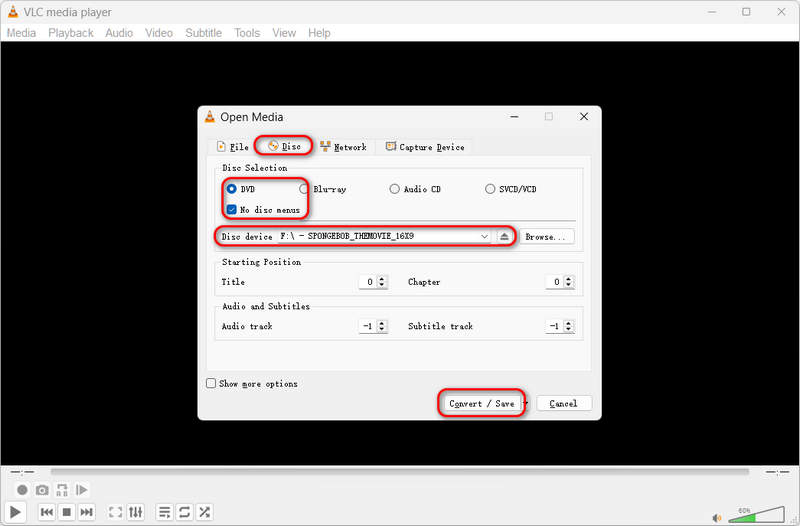This screenshot has width=800, height=526.
Task: Increase the Audio track value
Action: pos(382,323)
